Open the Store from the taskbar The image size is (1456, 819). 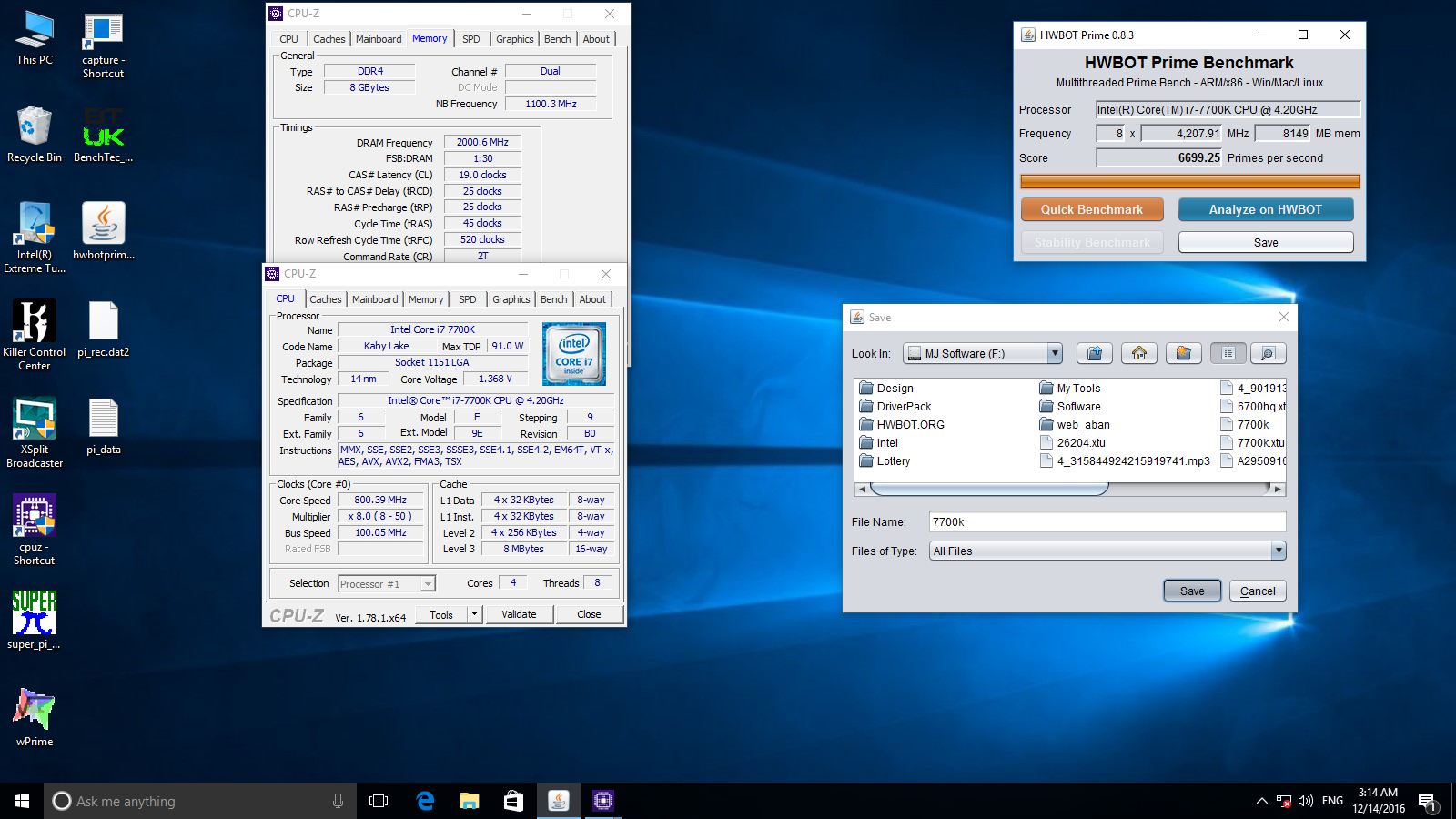514,801
